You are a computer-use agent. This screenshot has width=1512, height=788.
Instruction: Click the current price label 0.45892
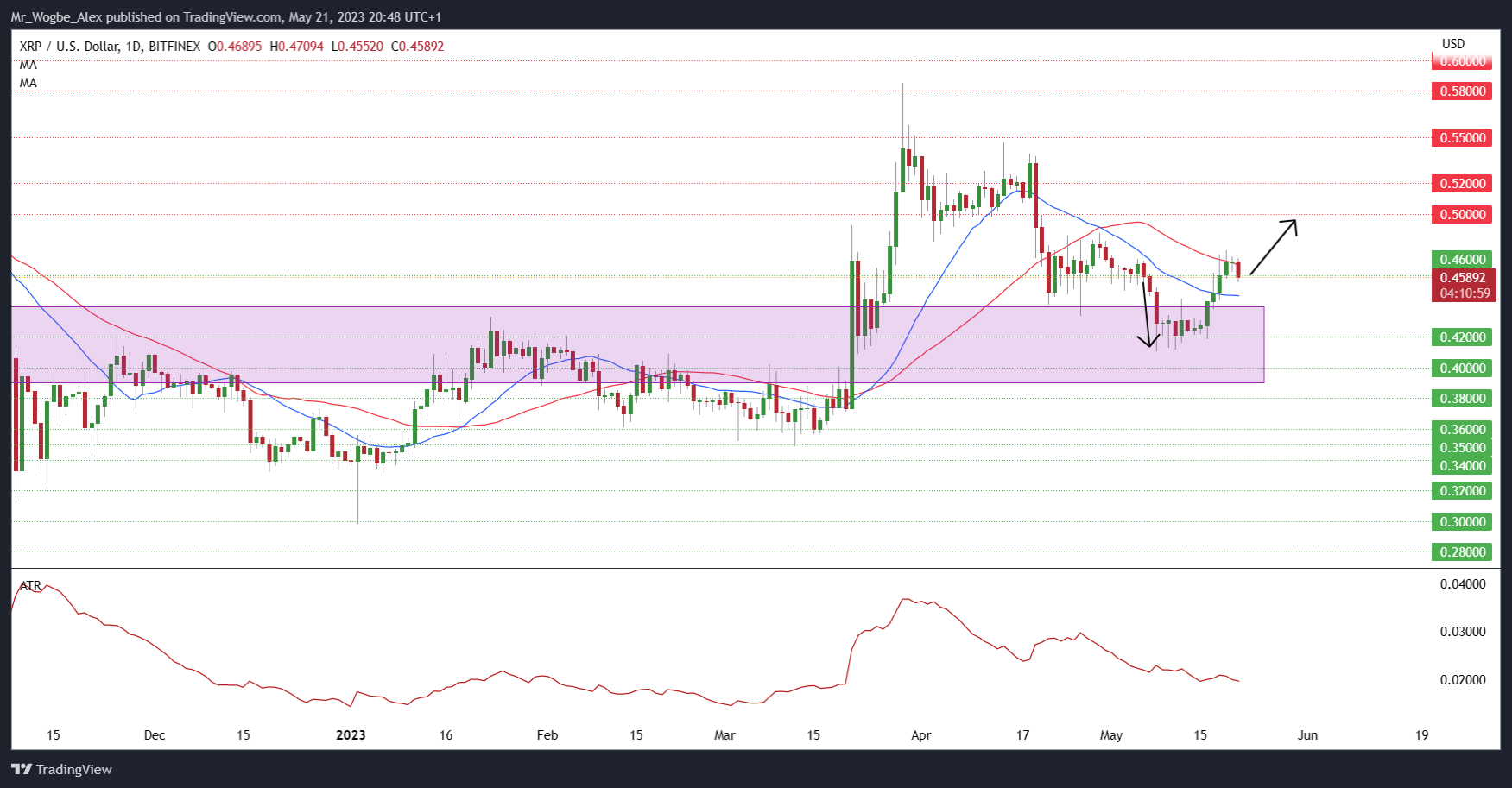[1463, 278]
